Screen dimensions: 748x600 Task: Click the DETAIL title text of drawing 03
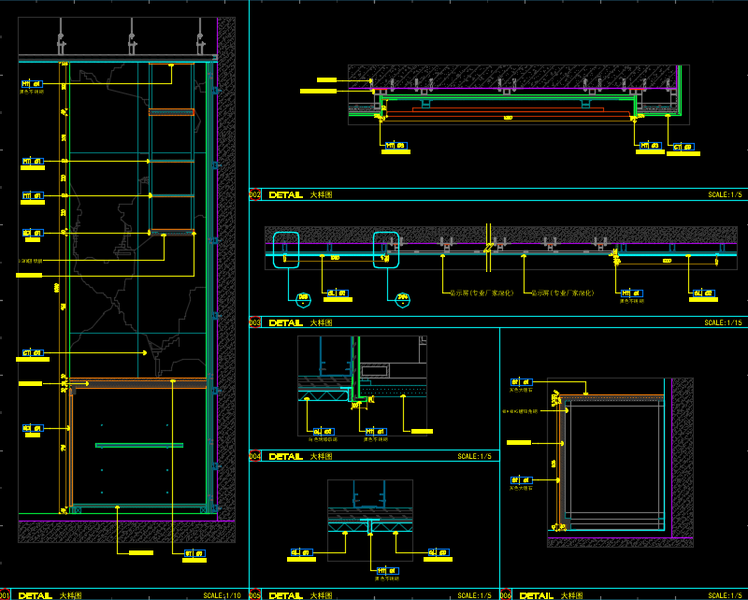286,323
